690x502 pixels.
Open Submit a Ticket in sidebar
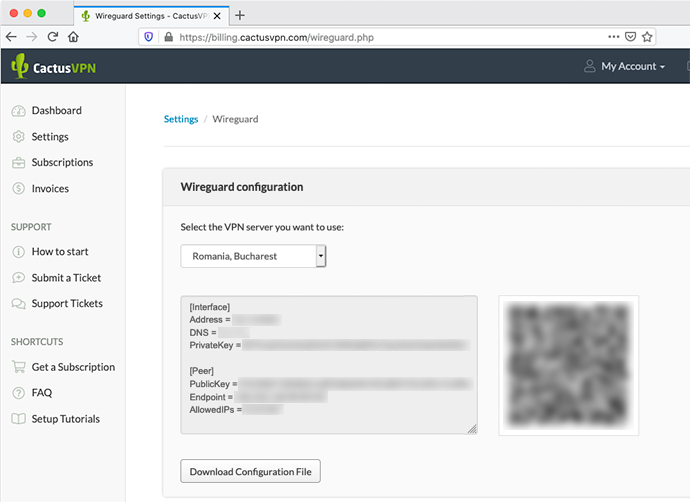pyautogui.click(x=66, y=278)
